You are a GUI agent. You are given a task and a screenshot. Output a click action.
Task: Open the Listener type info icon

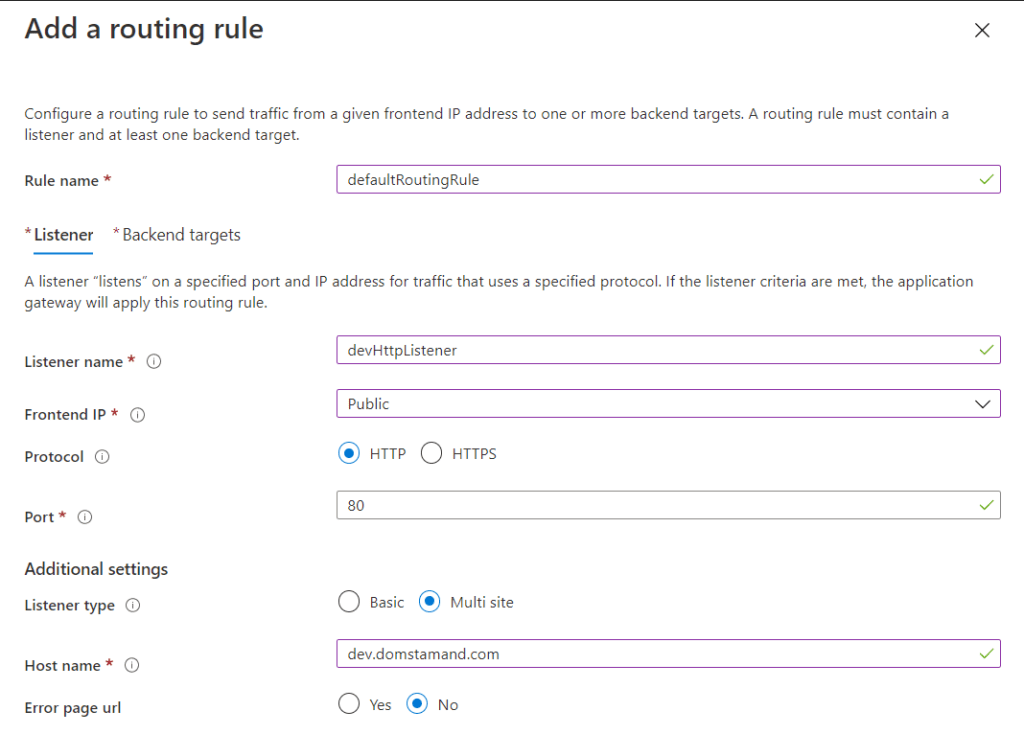(x=133, y=606)
